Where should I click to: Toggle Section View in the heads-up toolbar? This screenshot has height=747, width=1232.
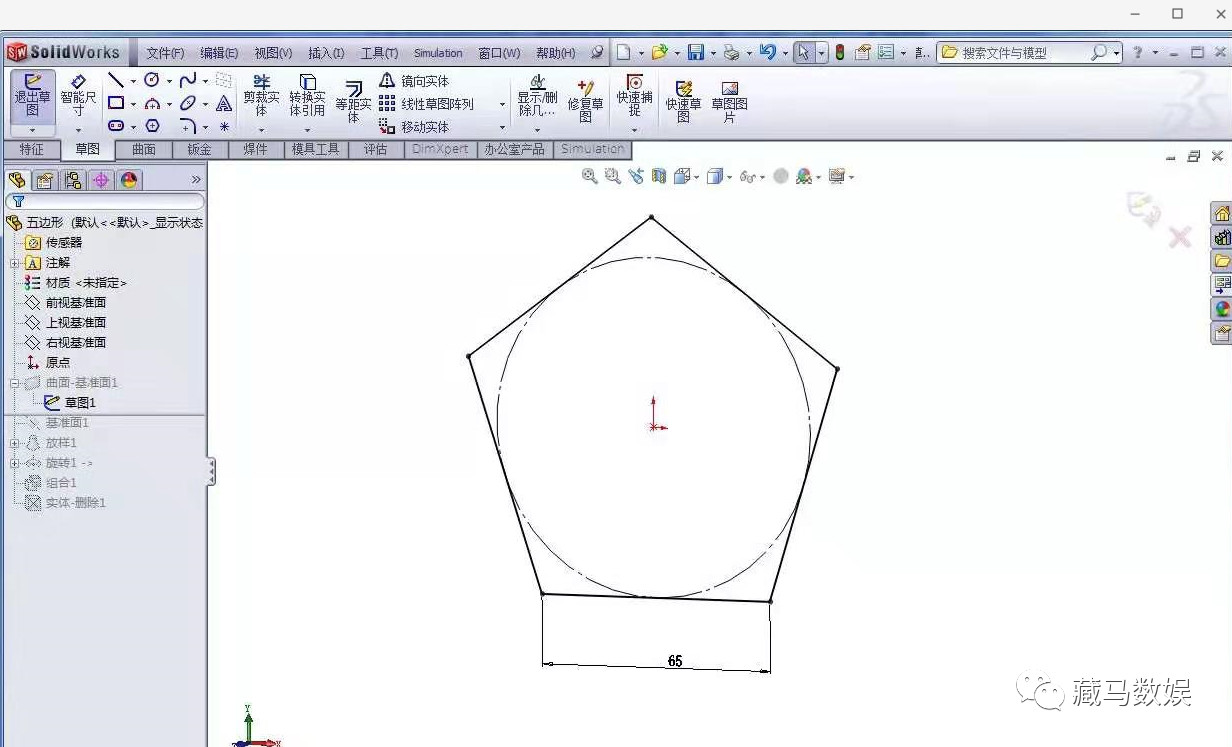point(659,176)
